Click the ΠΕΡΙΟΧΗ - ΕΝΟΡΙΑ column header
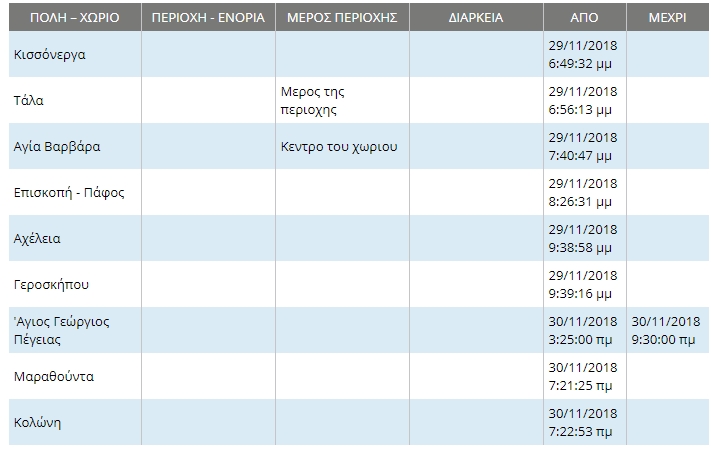This screenshot has height=452, width=711. point(208,17)
